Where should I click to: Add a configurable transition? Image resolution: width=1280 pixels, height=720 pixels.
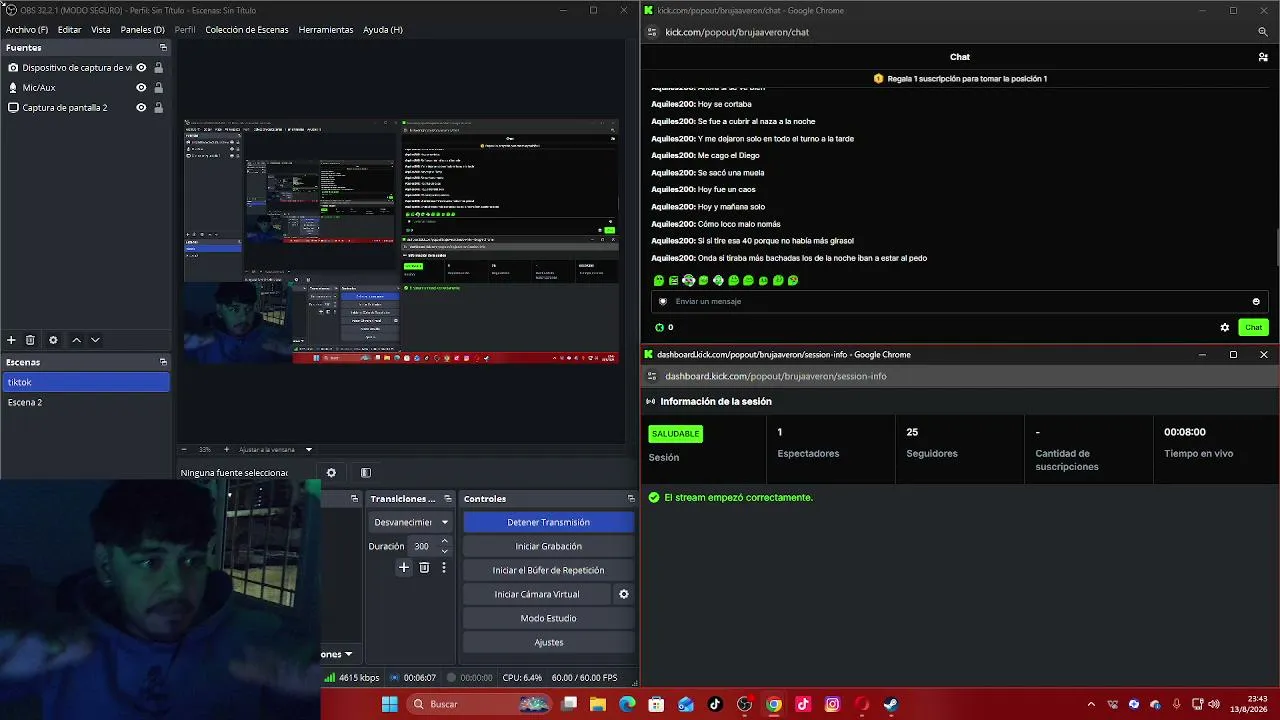tap(404, 568)
